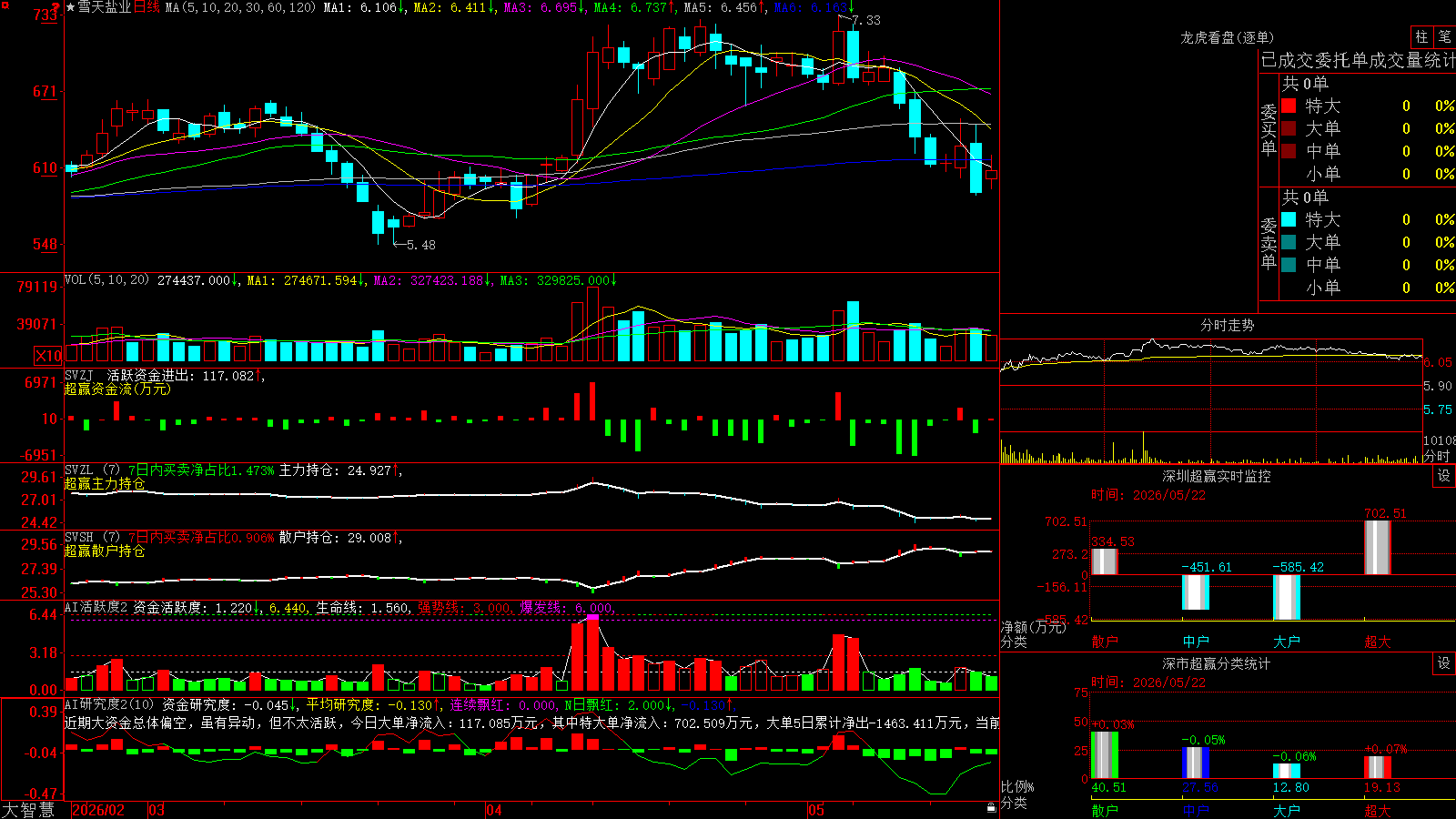Click 散户持仓: 29.008 value

coord(340,538)
